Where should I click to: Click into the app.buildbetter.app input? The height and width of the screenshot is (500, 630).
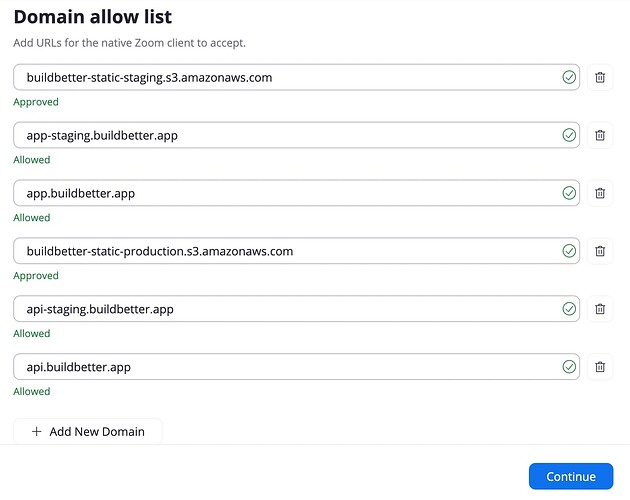pyautogui.click(x=280, y=193)
